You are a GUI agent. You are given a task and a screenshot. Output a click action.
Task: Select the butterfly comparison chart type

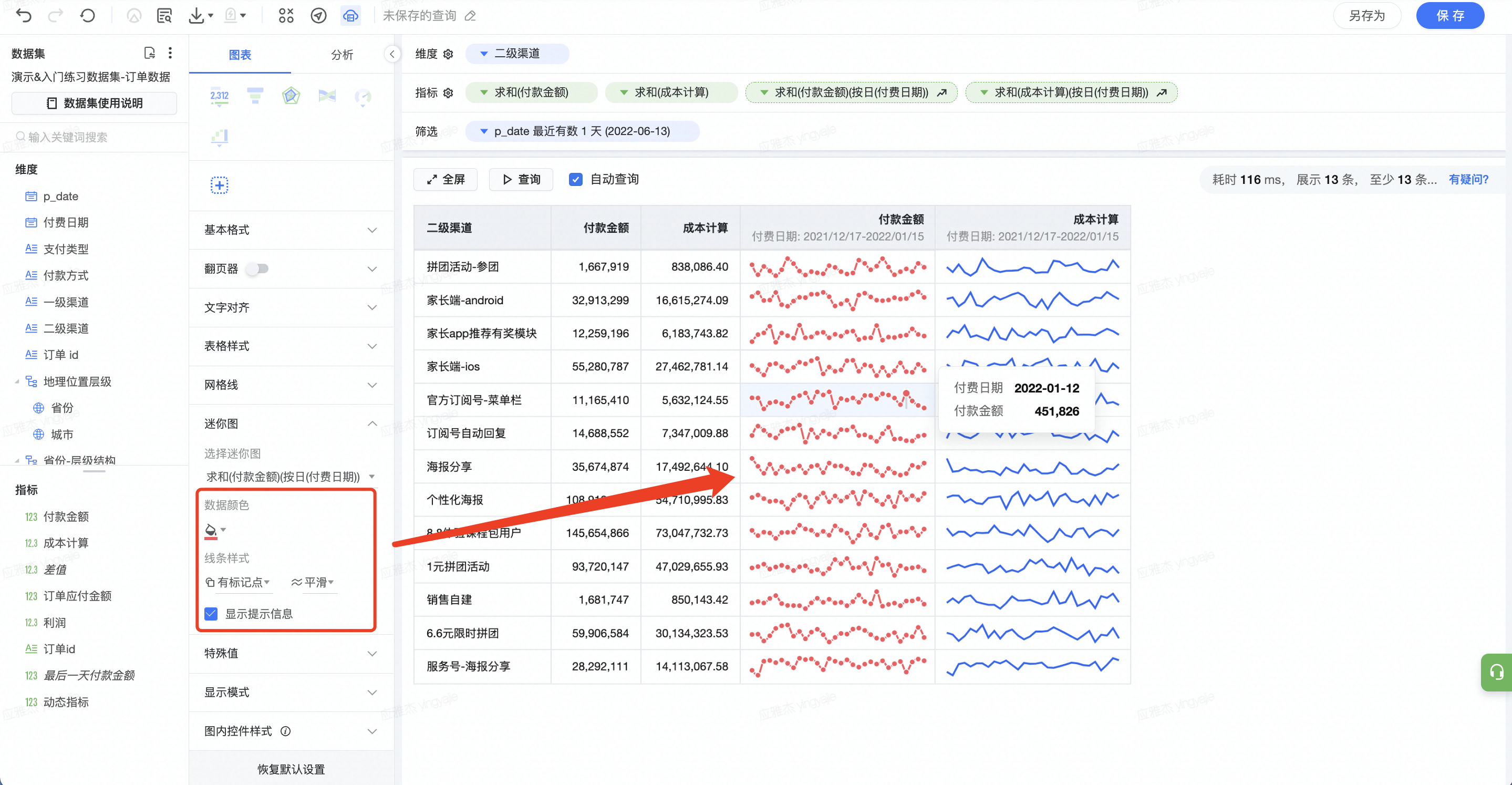(x=327, y=96)
